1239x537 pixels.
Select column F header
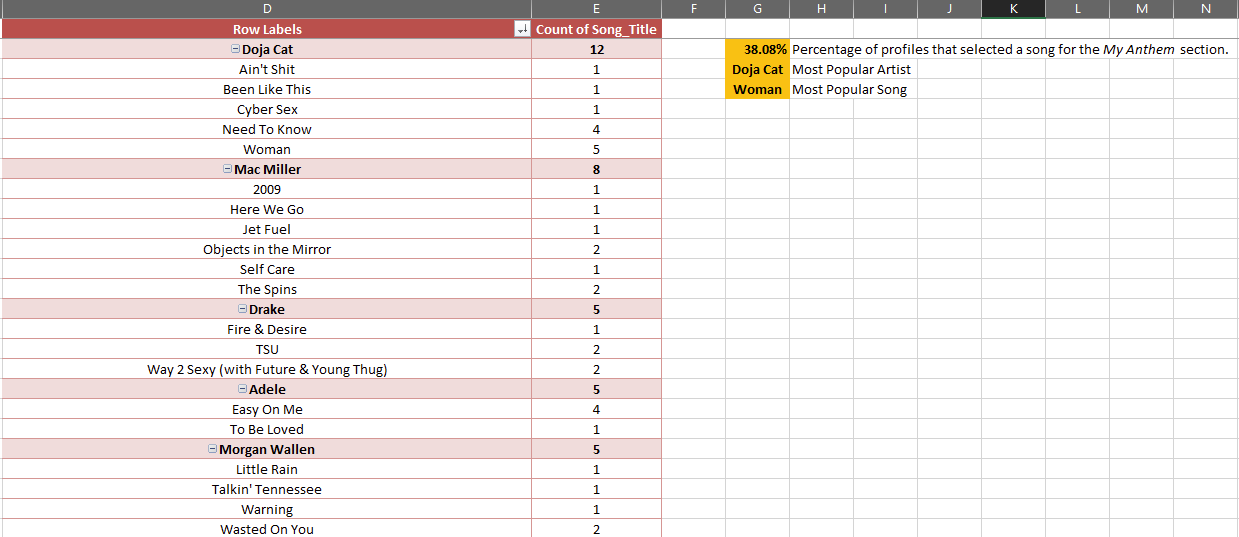point(693,9)
